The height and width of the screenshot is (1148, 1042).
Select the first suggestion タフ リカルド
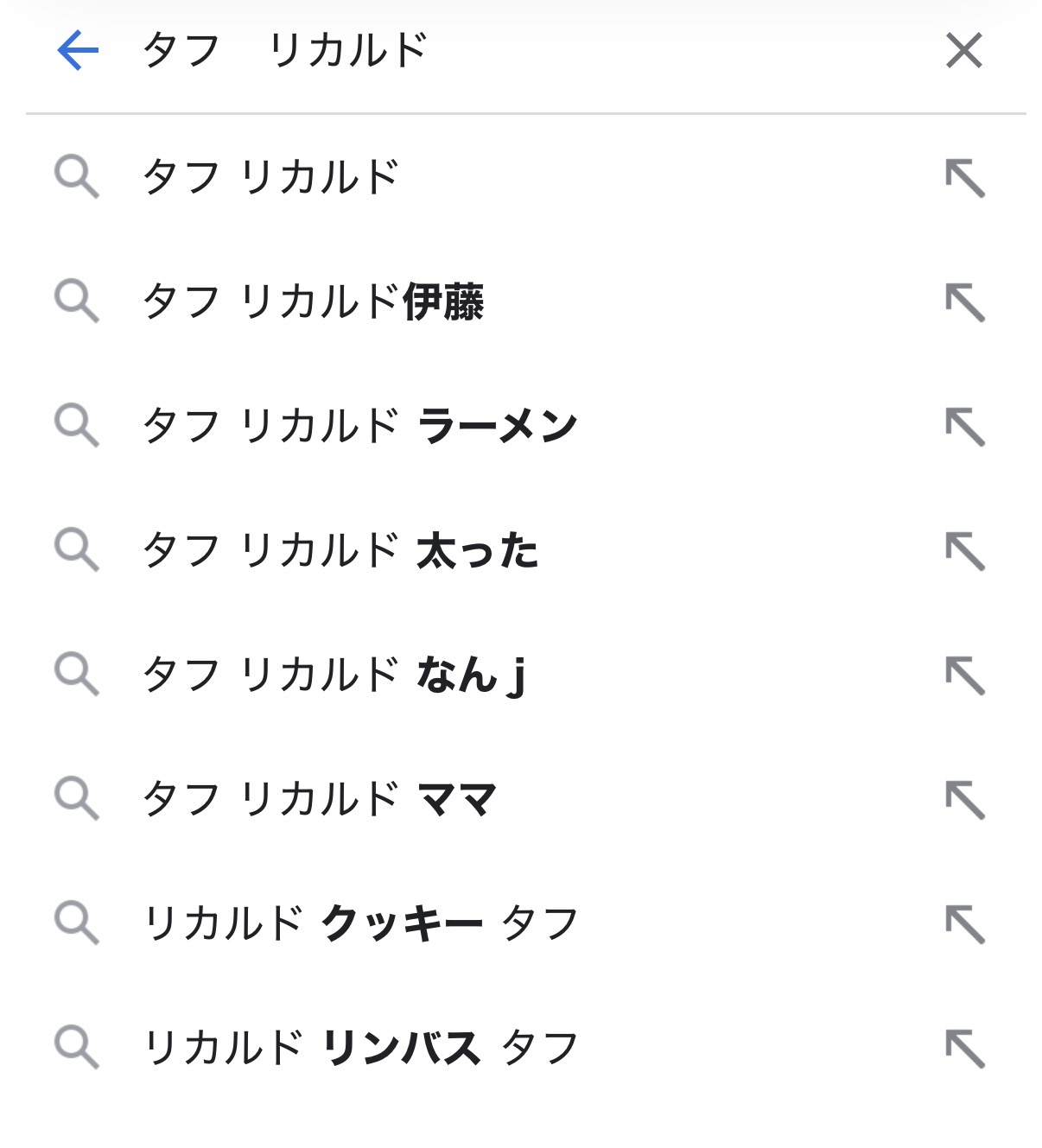(271, 178)
